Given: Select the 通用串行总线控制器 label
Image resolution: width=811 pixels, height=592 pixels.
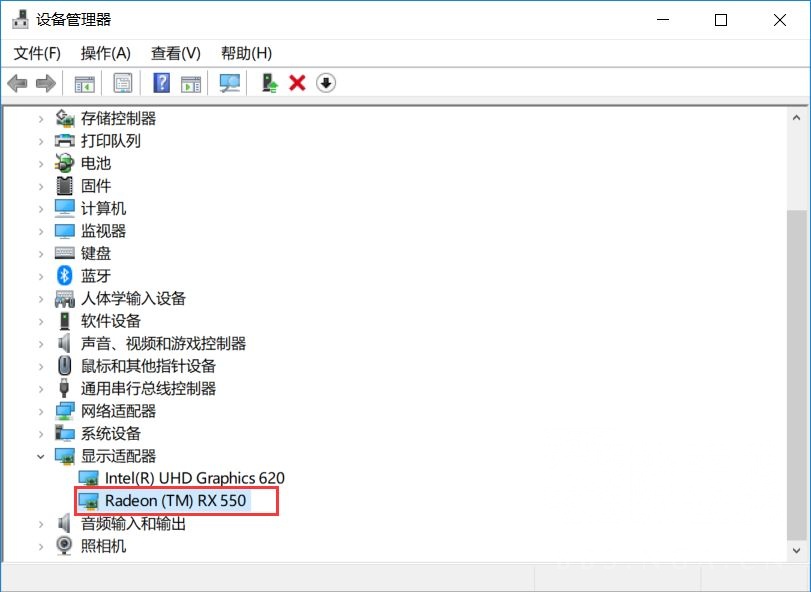Looking at the screenshot, I should tap(148, 388).
